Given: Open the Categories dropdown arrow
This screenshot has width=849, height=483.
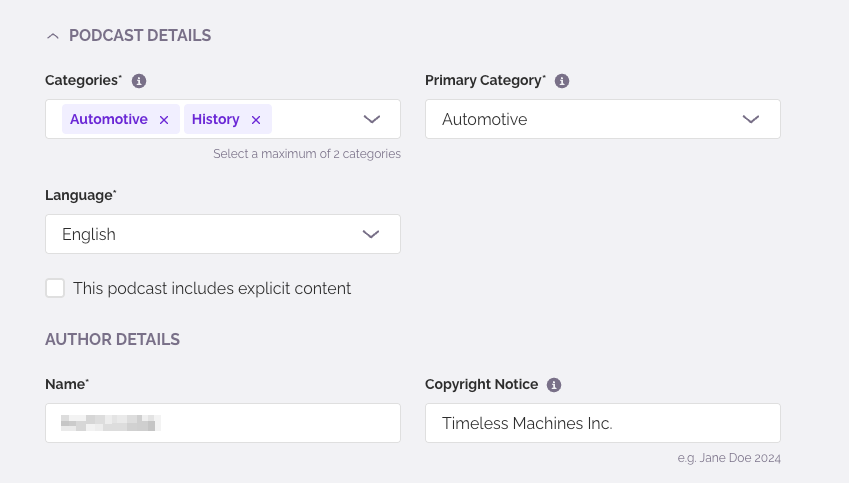Looking at the screenshot, I should tap(372, 119).
